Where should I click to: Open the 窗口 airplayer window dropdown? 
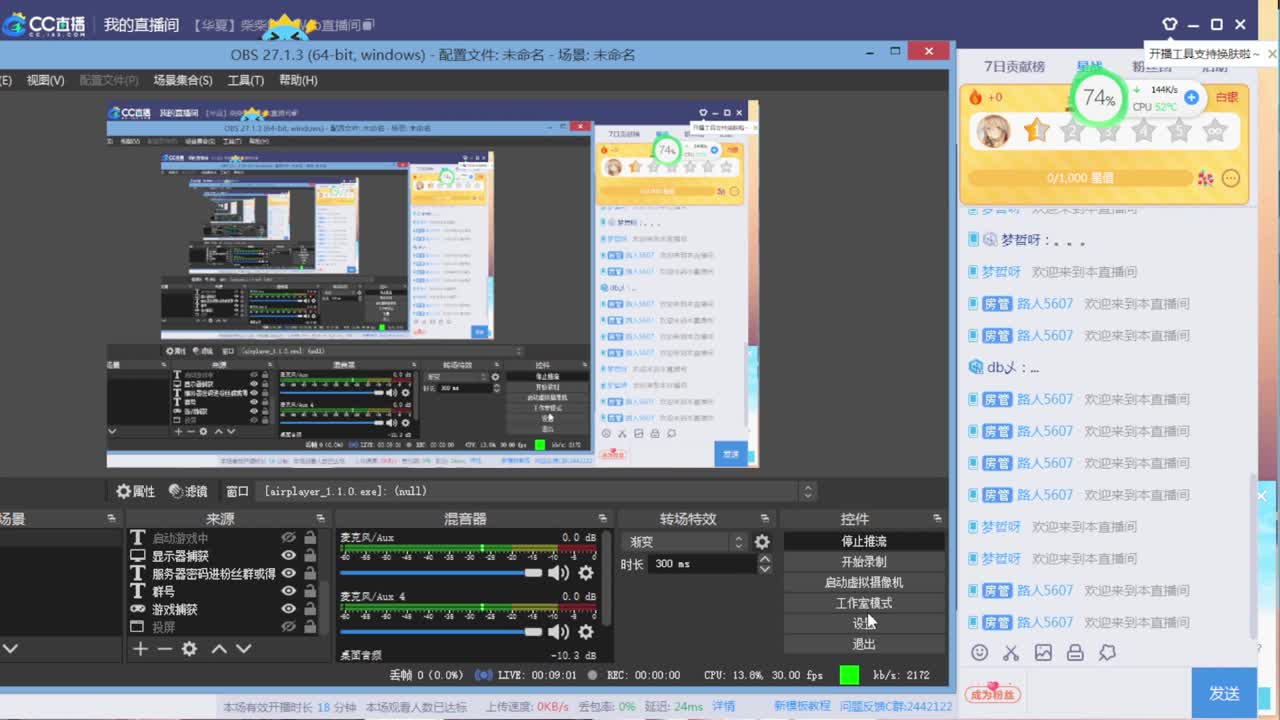coord(538,491)
